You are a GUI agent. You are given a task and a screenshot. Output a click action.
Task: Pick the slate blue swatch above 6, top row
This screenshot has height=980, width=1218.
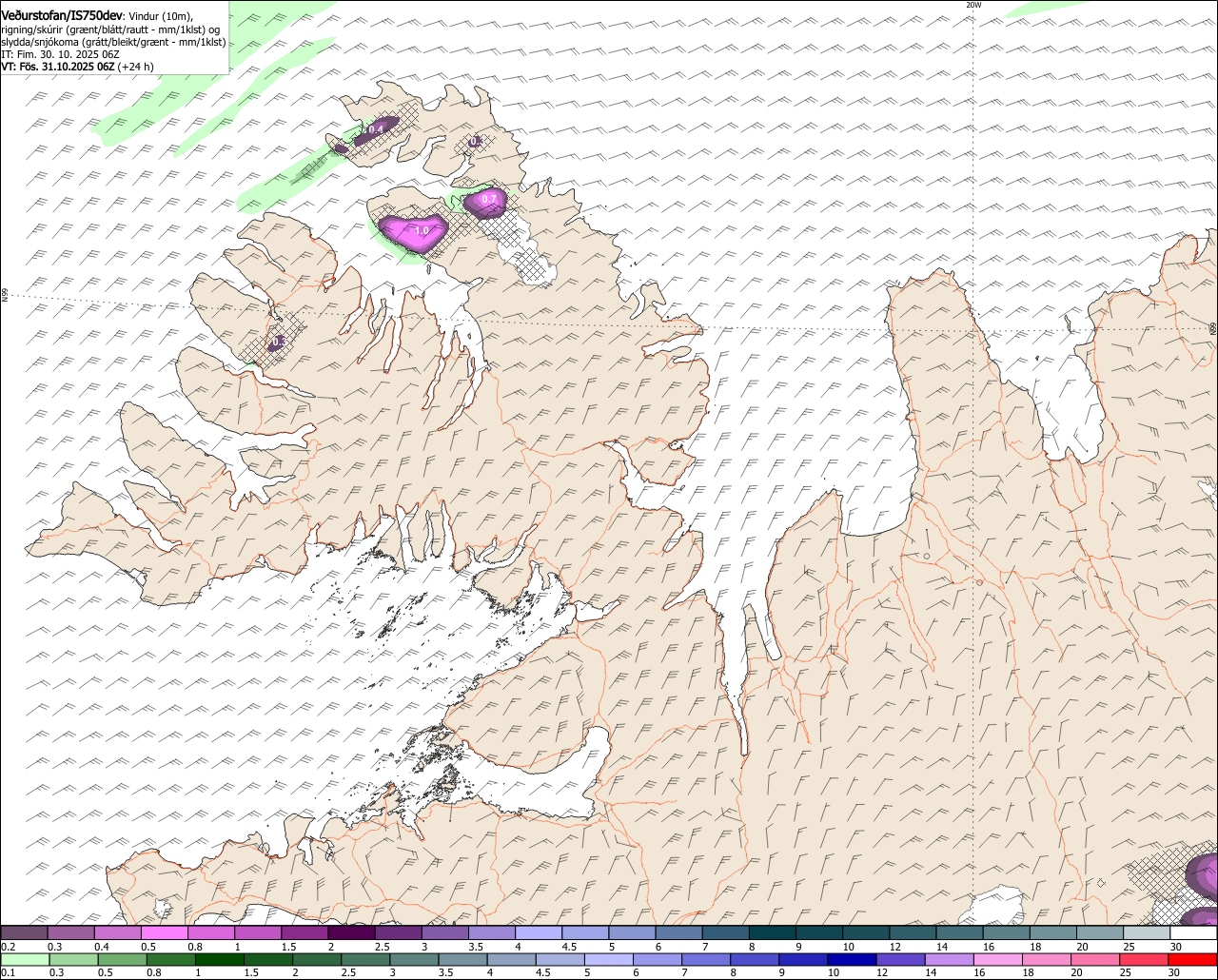679,933
